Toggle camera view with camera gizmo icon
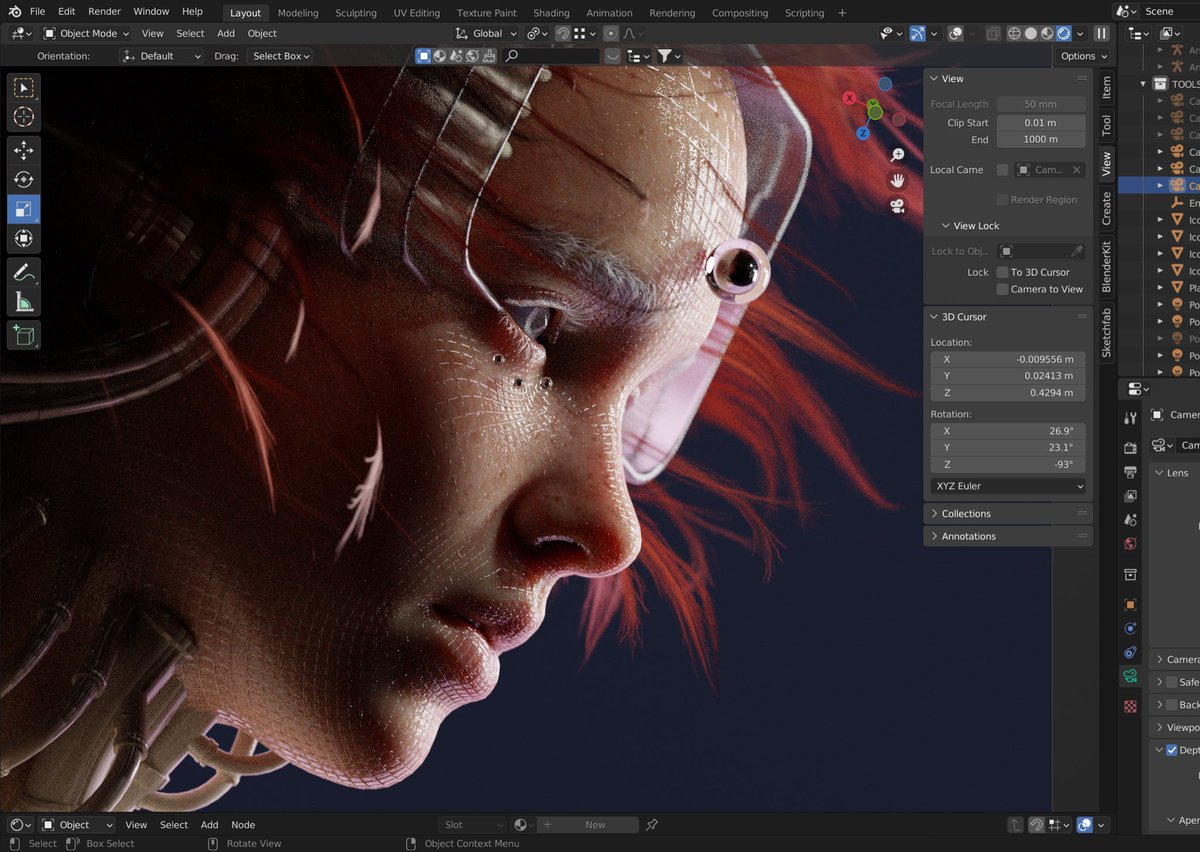The width and height of the screenshot is (1200, 852). point(897,206)
